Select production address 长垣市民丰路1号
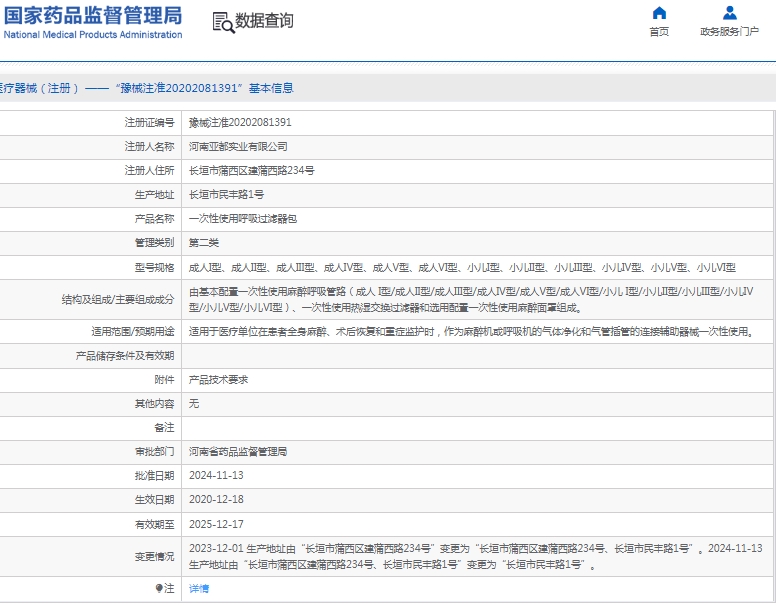The width and height of the screenshot is (776, 606). 226,195
